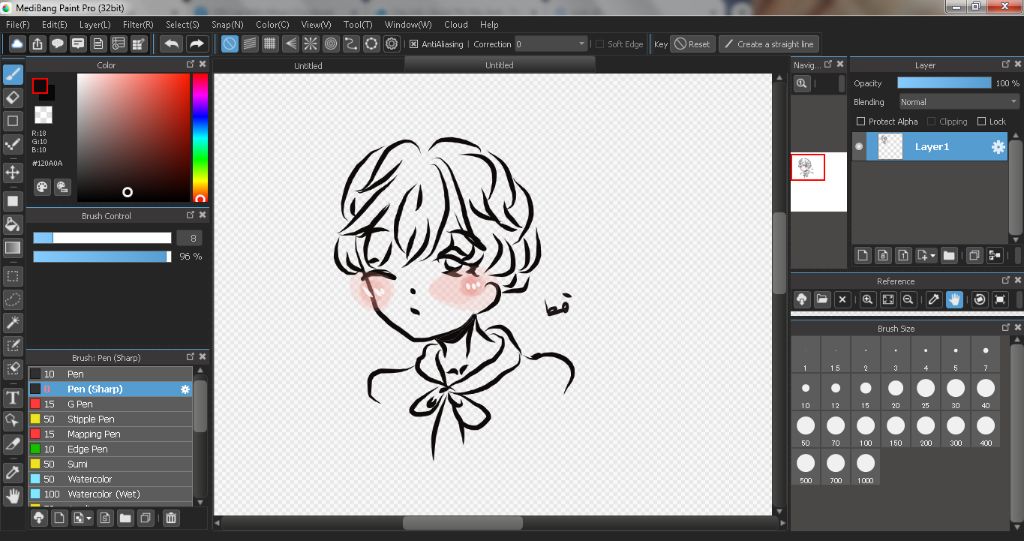Duplicate the layer using the copy icon
1024x541 pixels.
(x=974, y=255)
